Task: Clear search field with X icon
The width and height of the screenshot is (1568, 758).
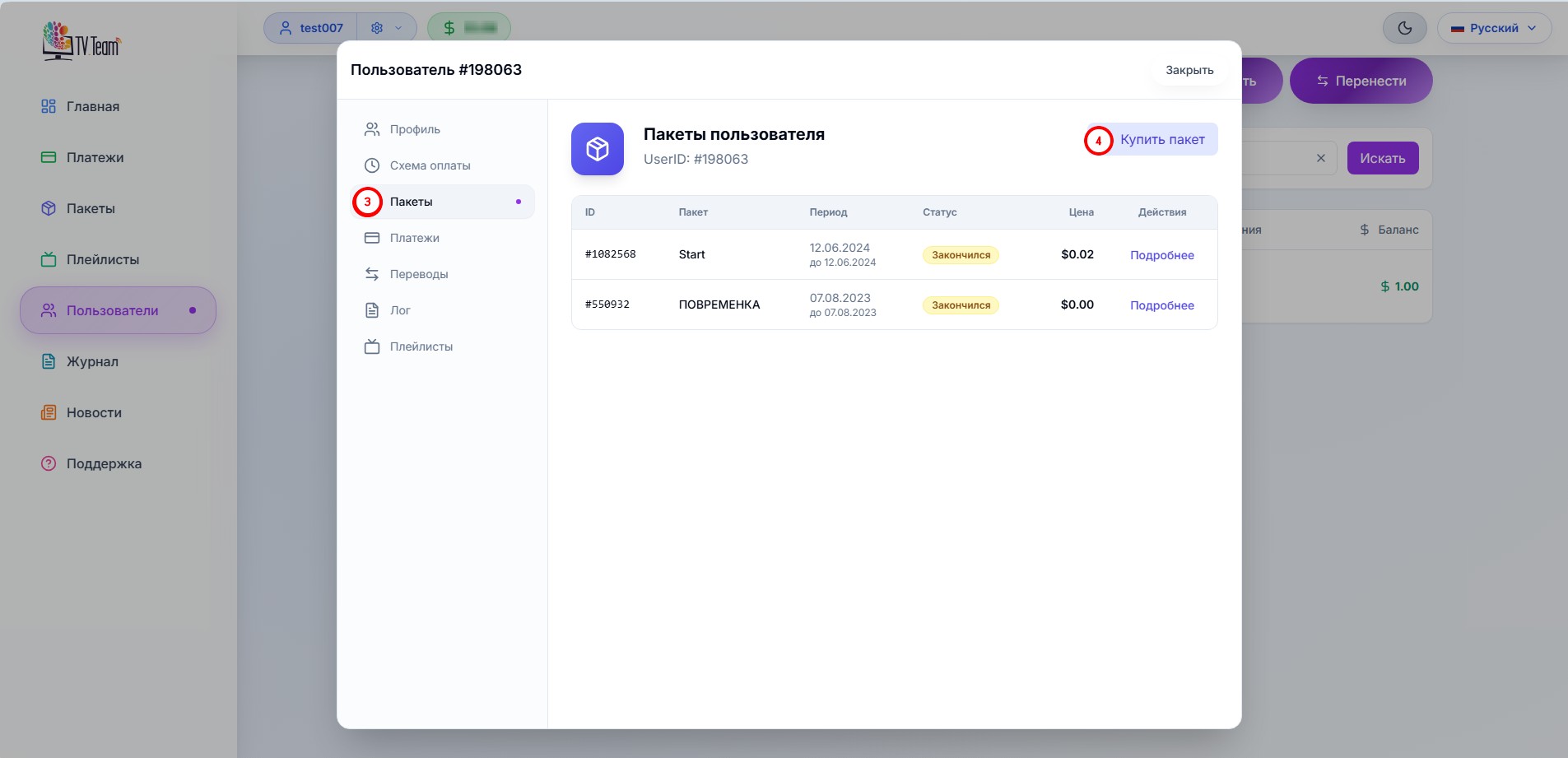Action: click(1320, 158)
